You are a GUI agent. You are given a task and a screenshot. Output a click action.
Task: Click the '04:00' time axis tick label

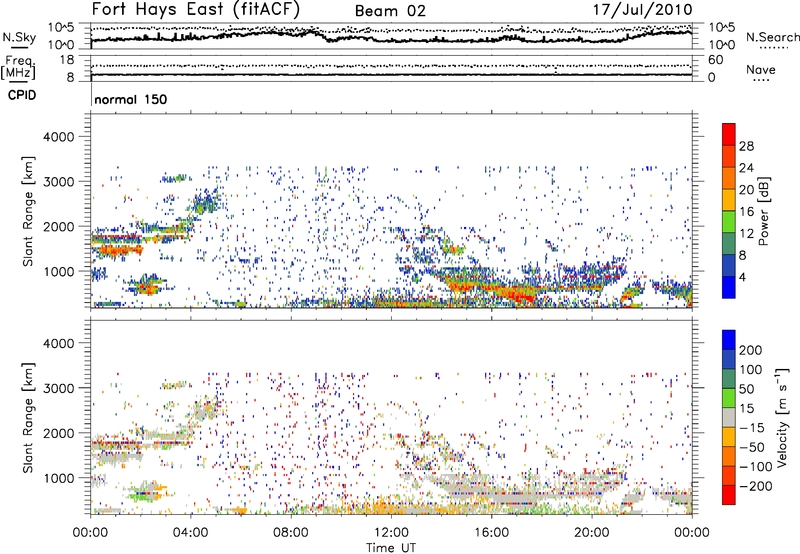click(x=191, y=533)
